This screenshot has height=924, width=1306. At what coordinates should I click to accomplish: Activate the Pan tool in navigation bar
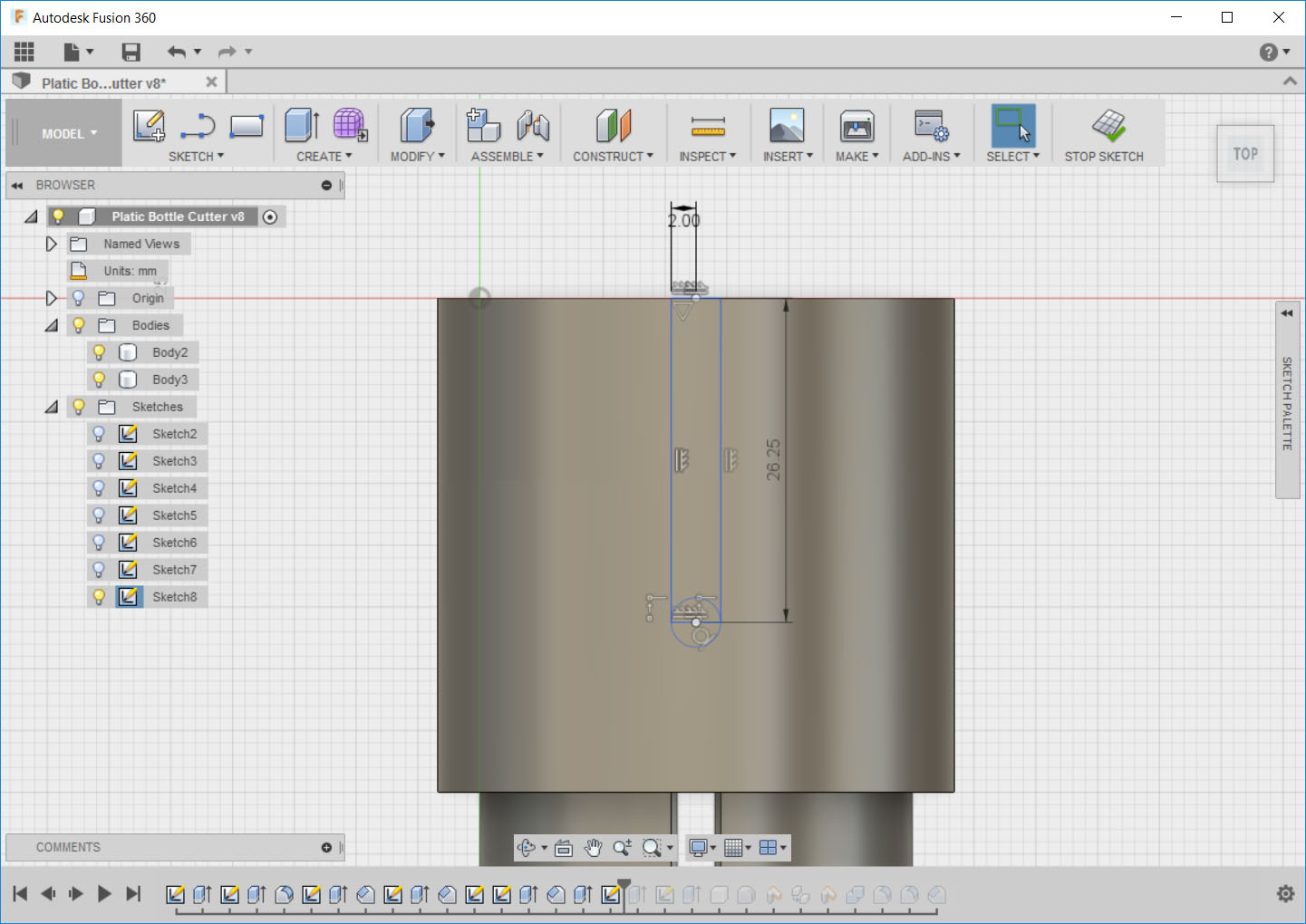pos(594,848)
